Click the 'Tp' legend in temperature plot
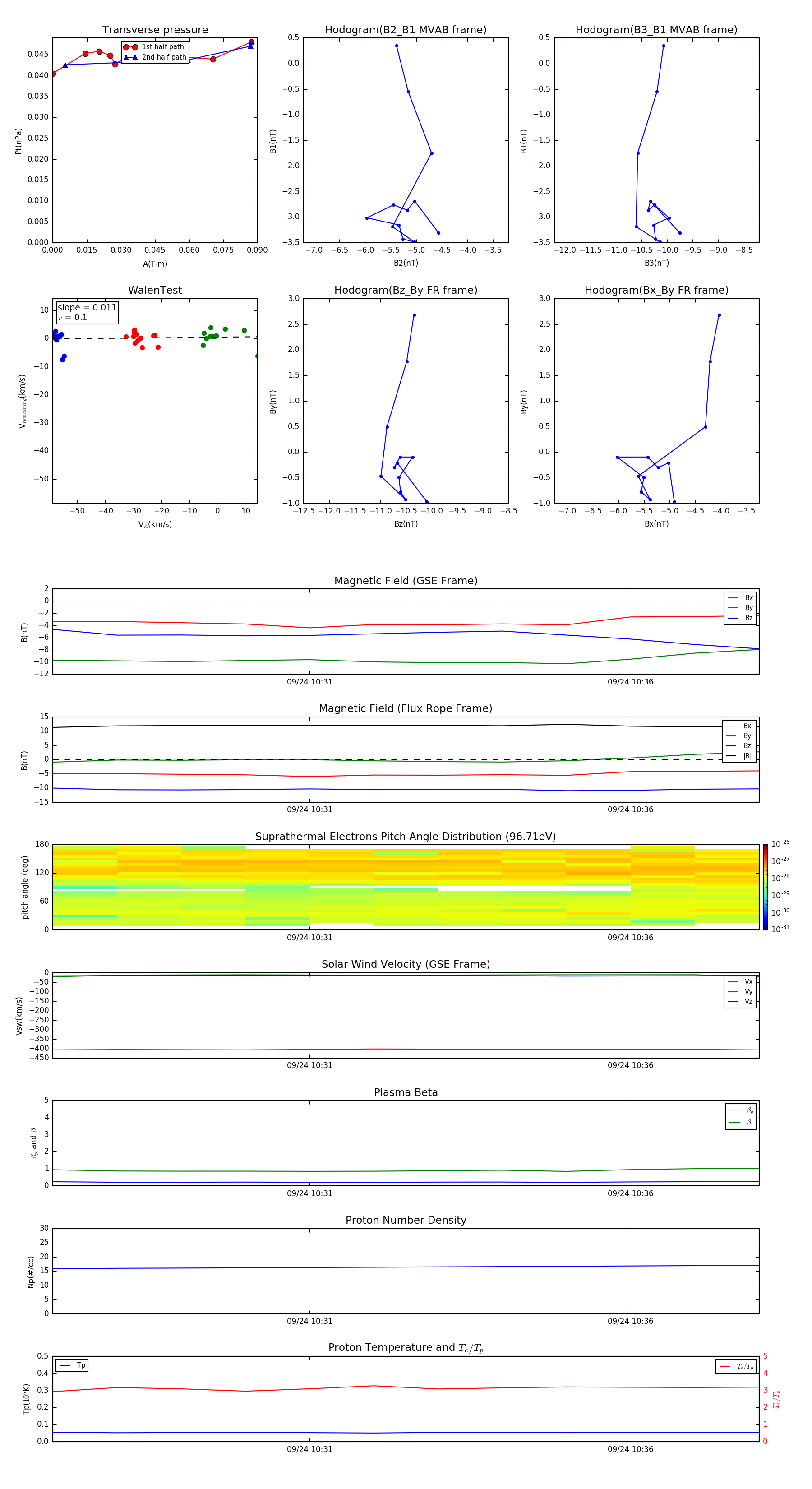 tap(72, 1365)
